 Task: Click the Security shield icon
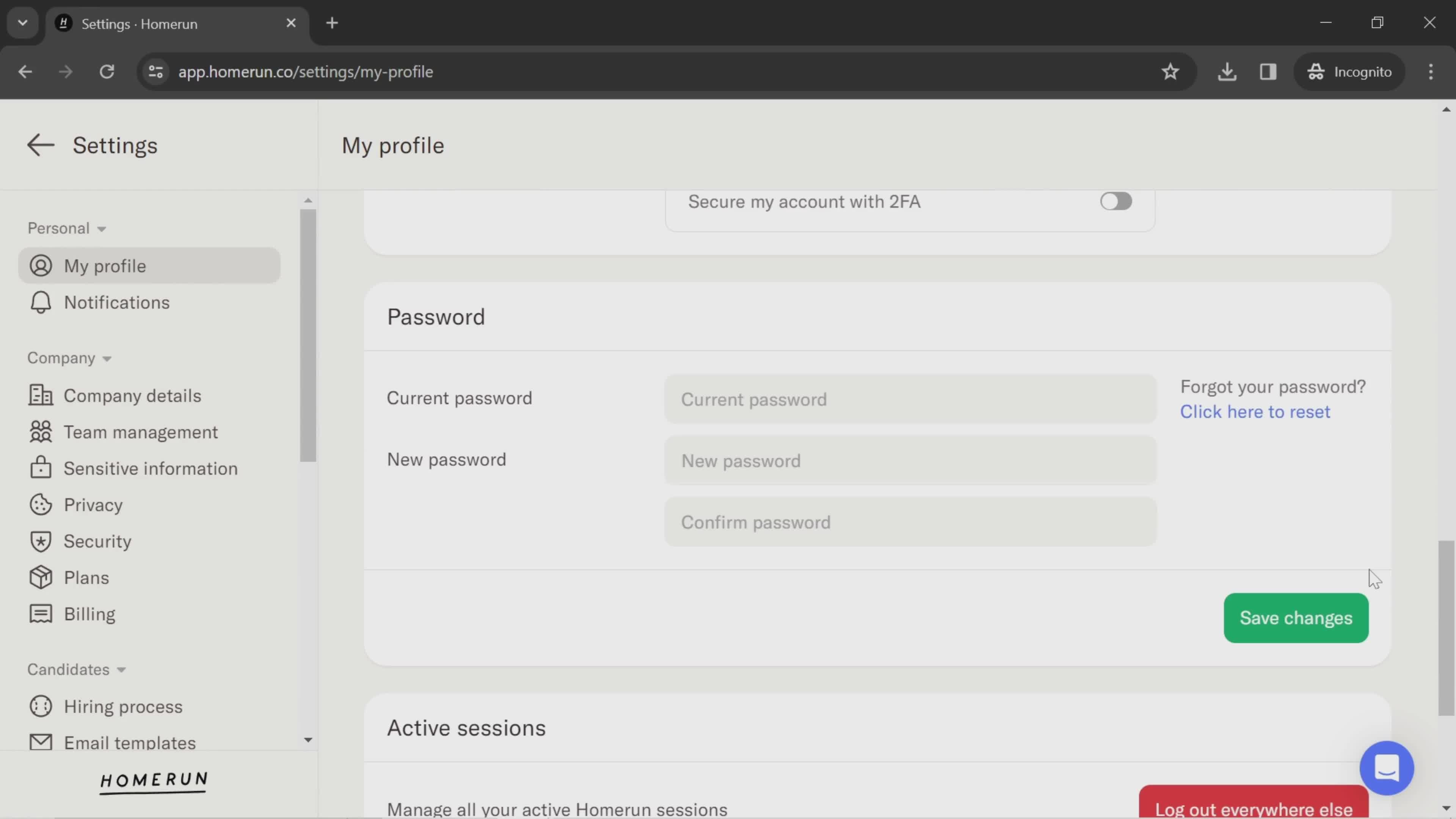point(40,541)
